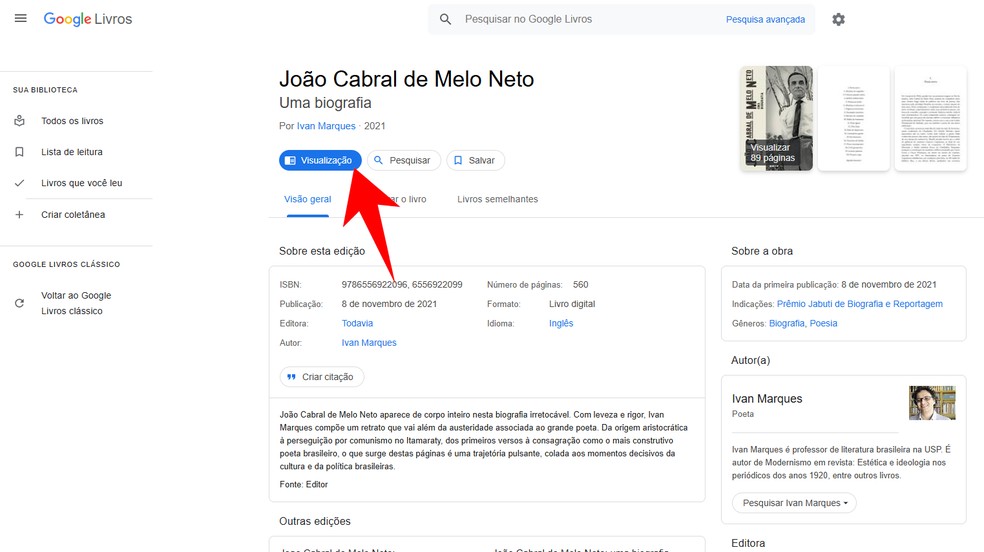The width and height of the screenshot is (984, 552).
Task: Click the Visualização button
Action: (320, 161)
